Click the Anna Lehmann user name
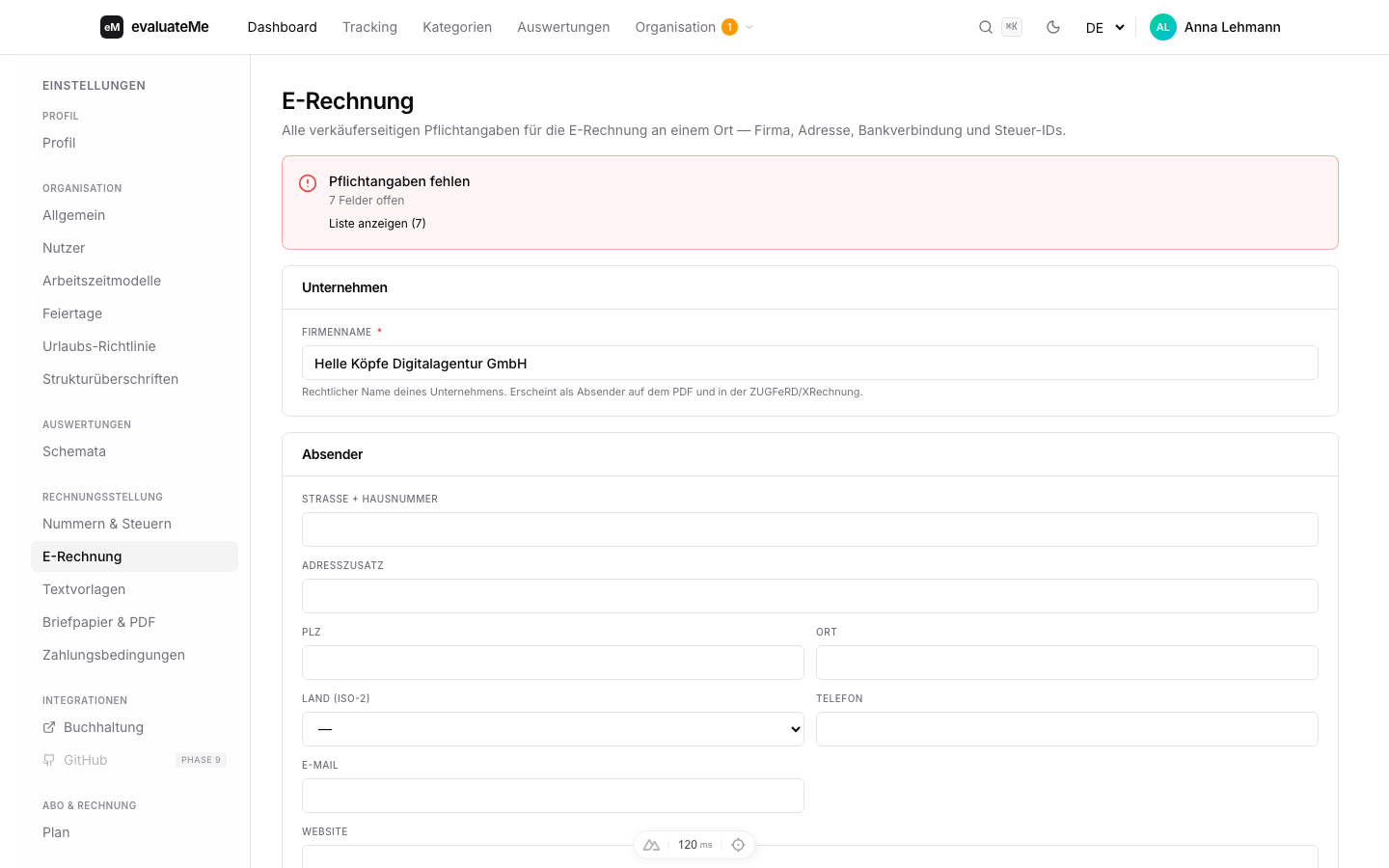The image size is (1389, 868). point(1232,27)
